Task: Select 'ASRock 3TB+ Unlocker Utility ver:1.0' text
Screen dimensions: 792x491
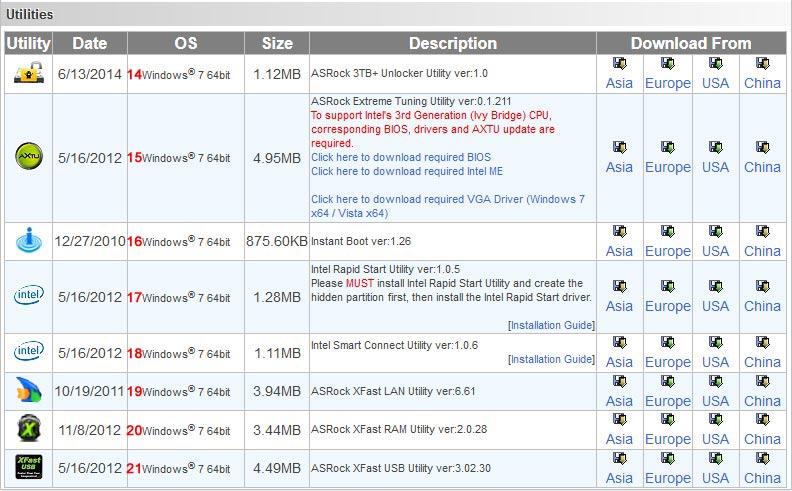Action: coord(400,73)
